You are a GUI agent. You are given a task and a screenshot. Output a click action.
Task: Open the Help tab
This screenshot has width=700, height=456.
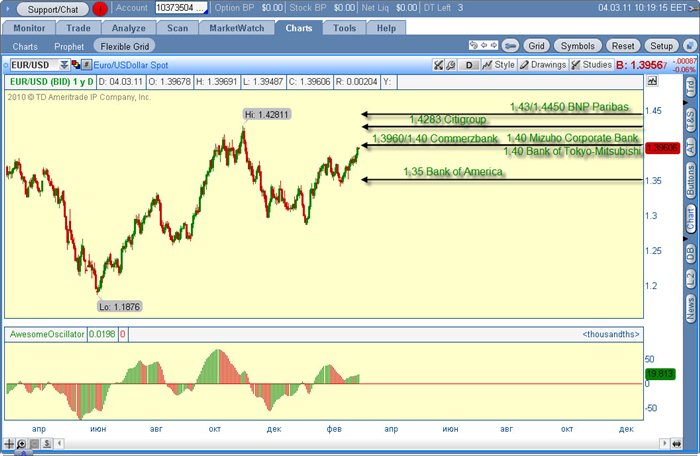[386, 28]
